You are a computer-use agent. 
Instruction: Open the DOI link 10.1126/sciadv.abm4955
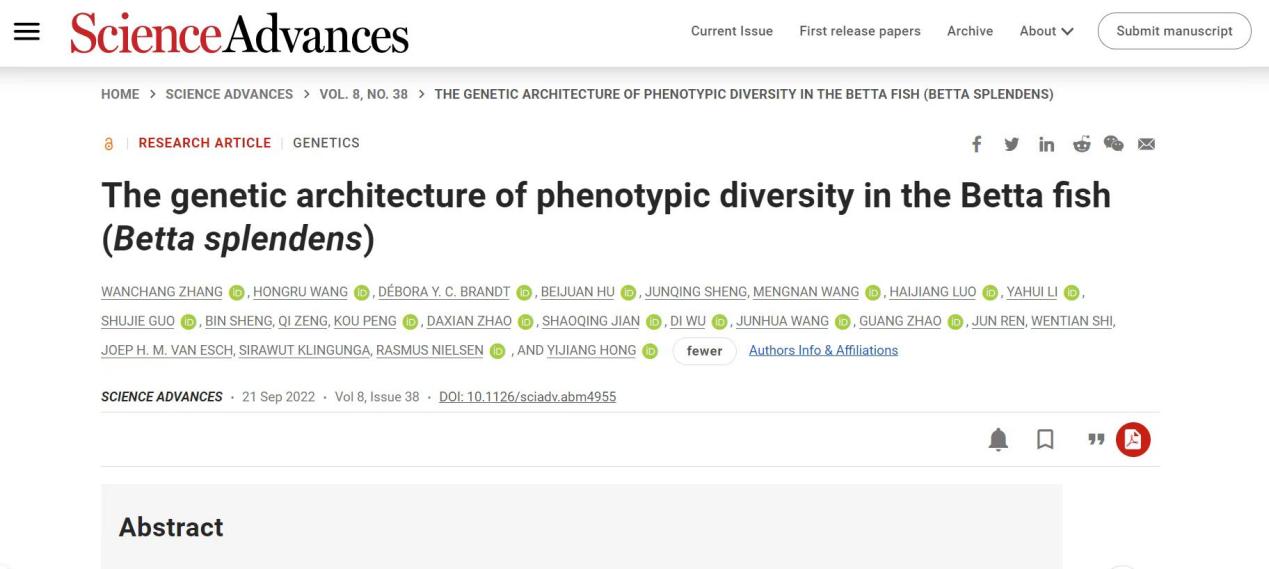tap(527, 397)
